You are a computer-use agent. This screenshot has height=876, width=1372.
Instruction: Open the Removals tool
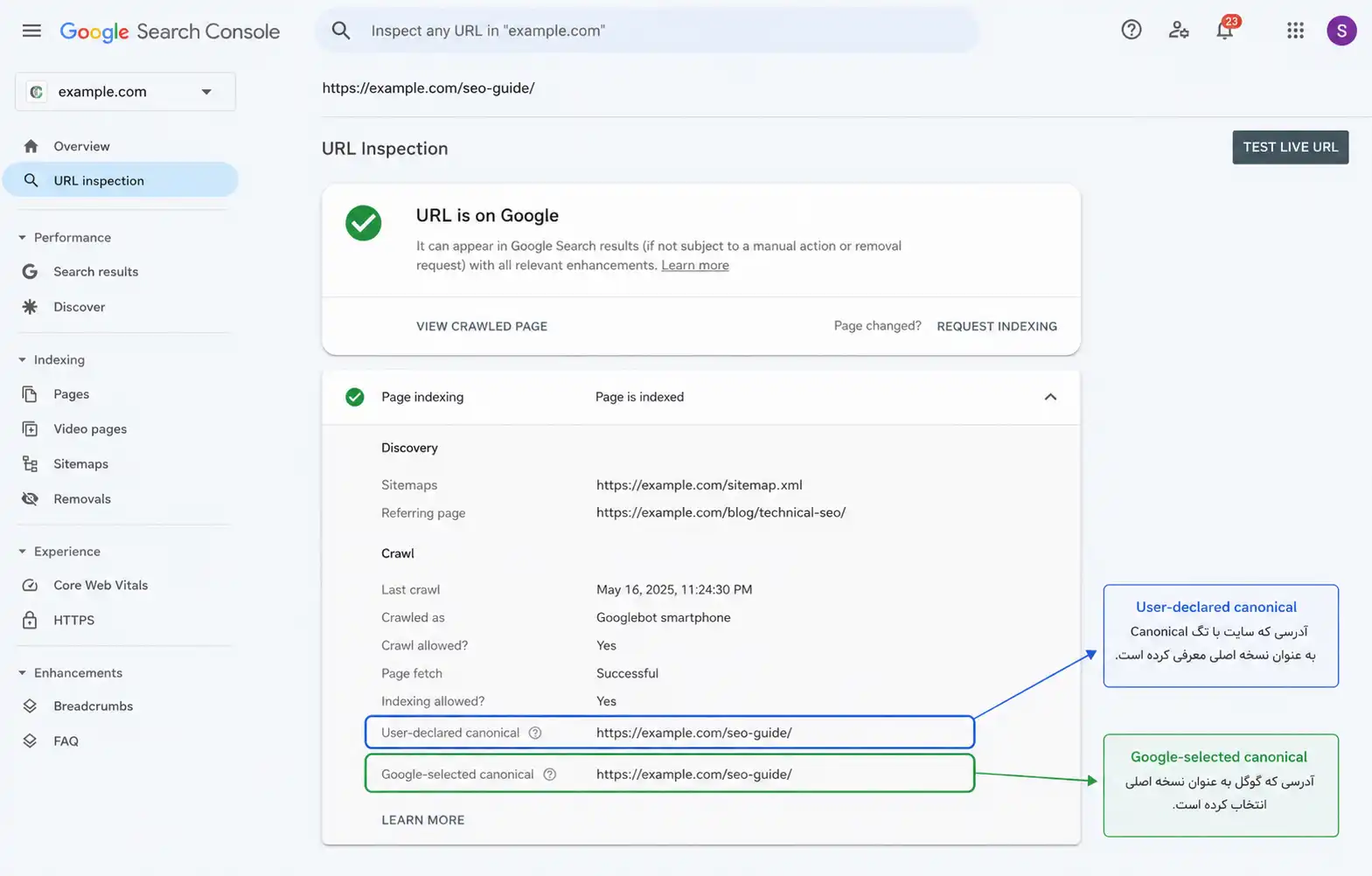[x=82, y=499]
